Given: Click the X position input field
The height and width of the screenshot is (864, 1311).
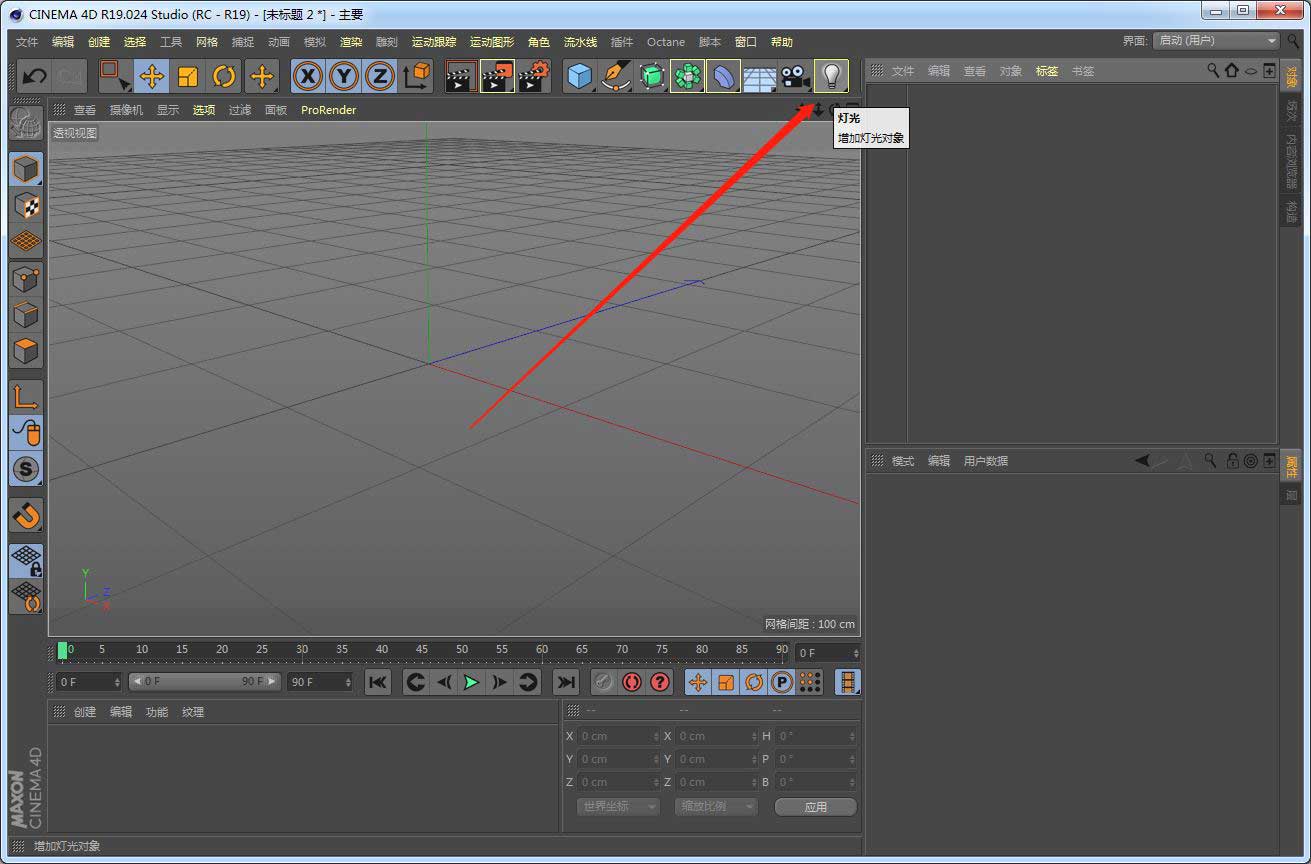Looking at the screenshot, I should pos(617,736).
